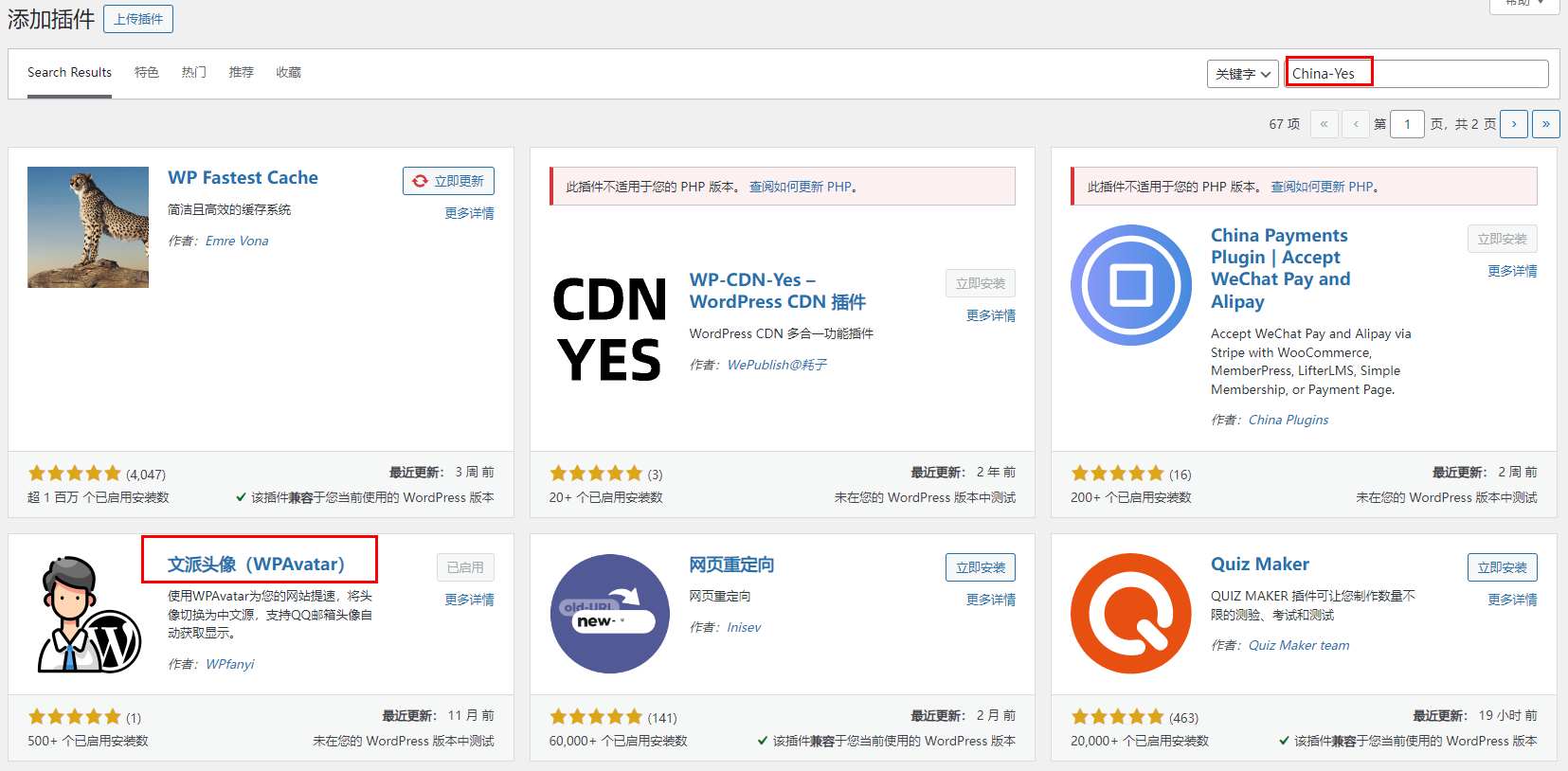1568x771 pixels.
Task: Click the WP Fastest Cache cheetah thumbnail
Action: (x=88, y=227)
